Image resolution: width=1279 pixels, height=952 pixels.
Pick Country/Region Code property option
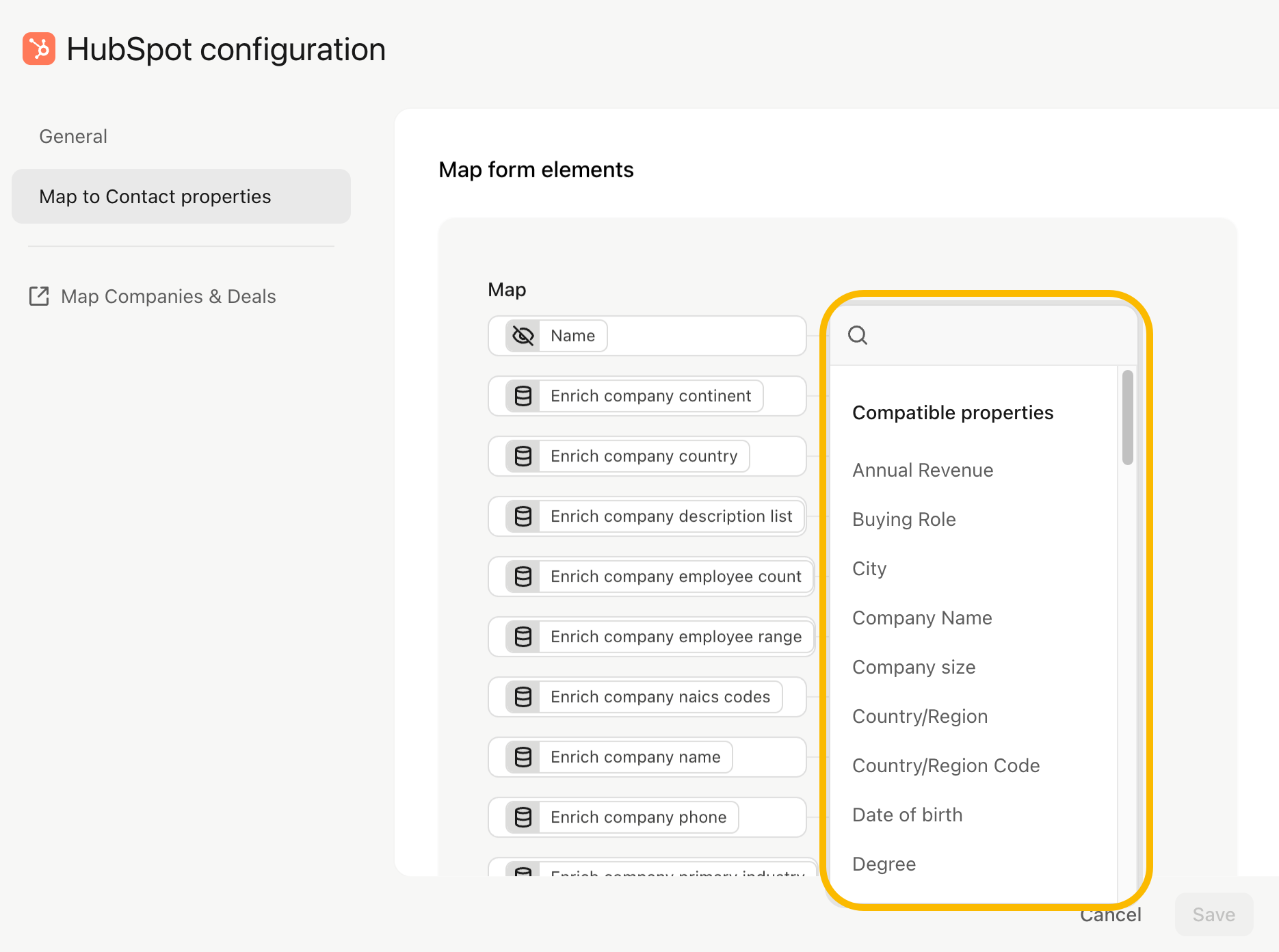[x=946, y=766]
